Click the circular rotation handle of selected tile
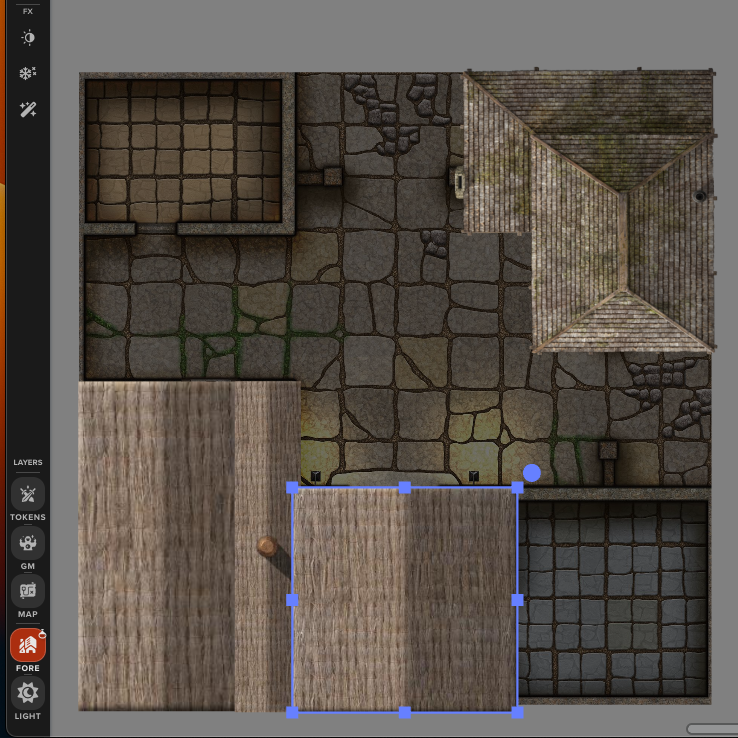The height and width of the screenshot is (738, 738). point(532,473)
